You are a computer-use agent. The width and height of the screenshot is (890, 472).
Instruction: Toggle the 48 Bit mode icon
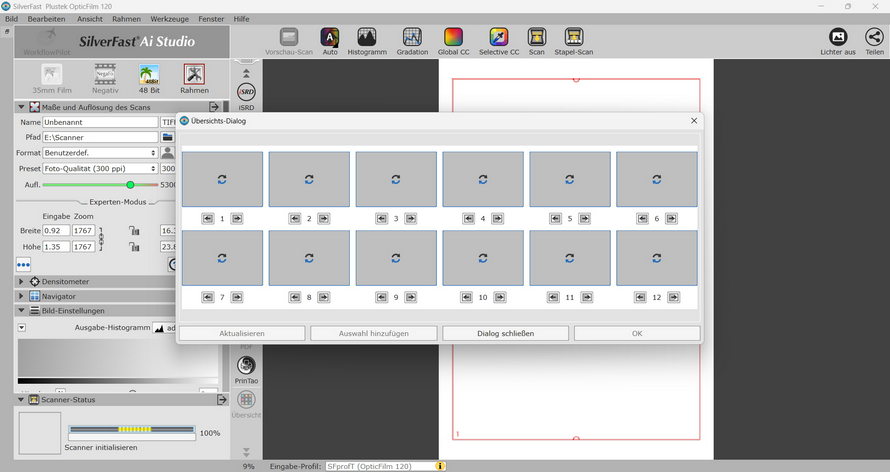tap(150, 75)
